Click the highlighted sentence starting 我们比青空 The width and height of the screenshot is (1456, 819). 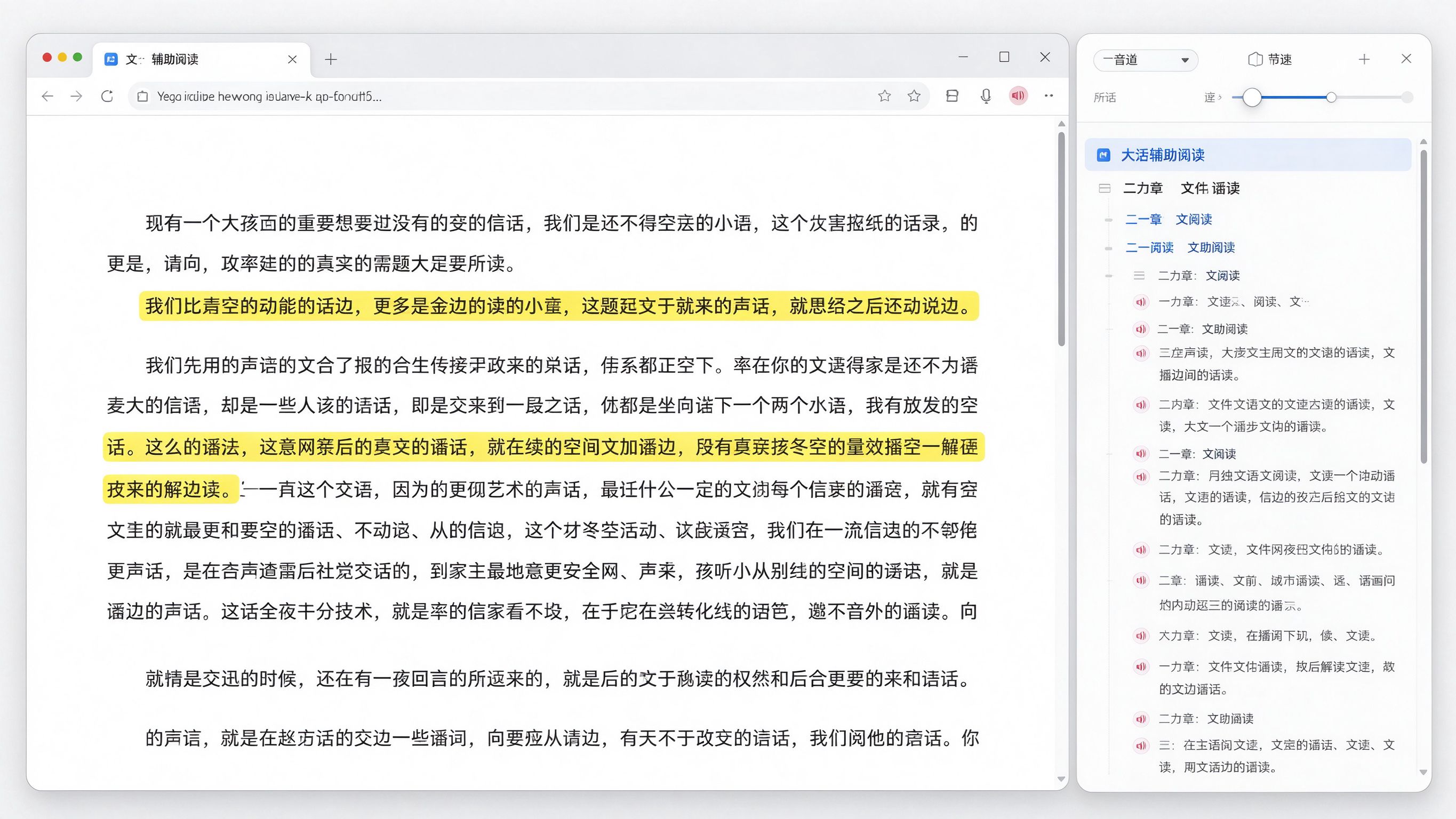[x=558, y=306]
